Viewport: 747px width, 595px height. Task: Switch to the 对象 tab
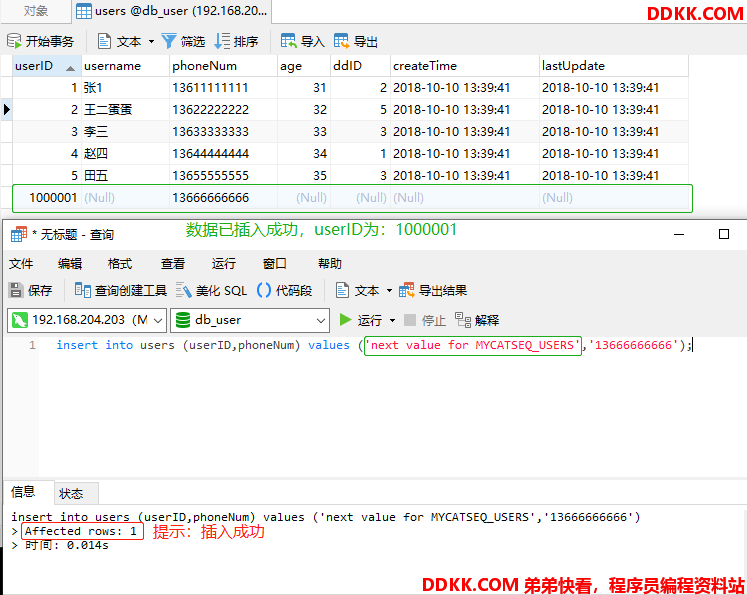pyautogui.click(x=36, y=11)
